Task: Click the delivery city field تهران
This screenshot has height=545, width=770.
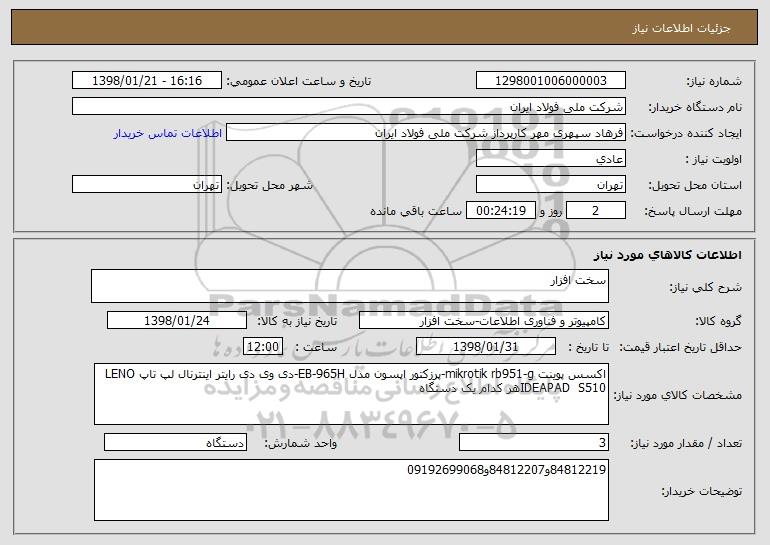Action: [x=147, y=185]
